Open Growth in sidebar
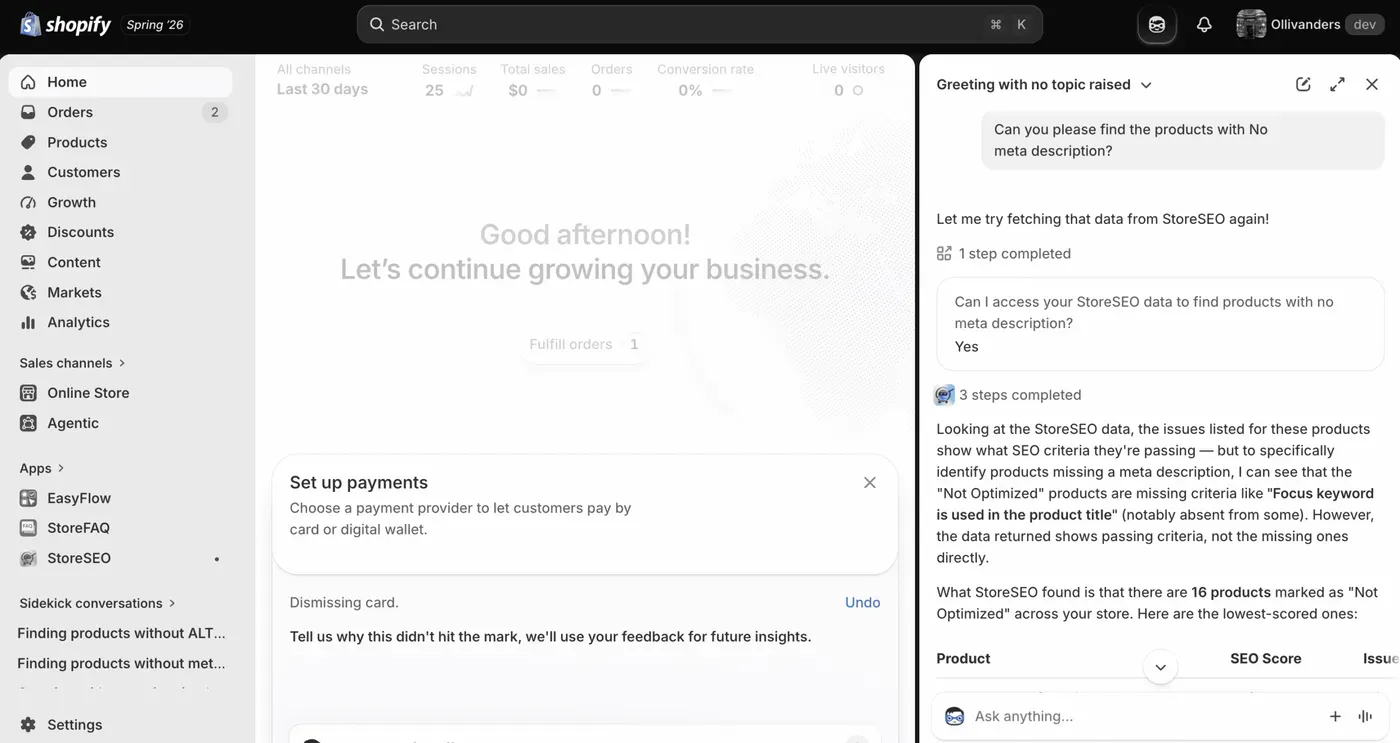The image size is (1400, 743). 120,202
